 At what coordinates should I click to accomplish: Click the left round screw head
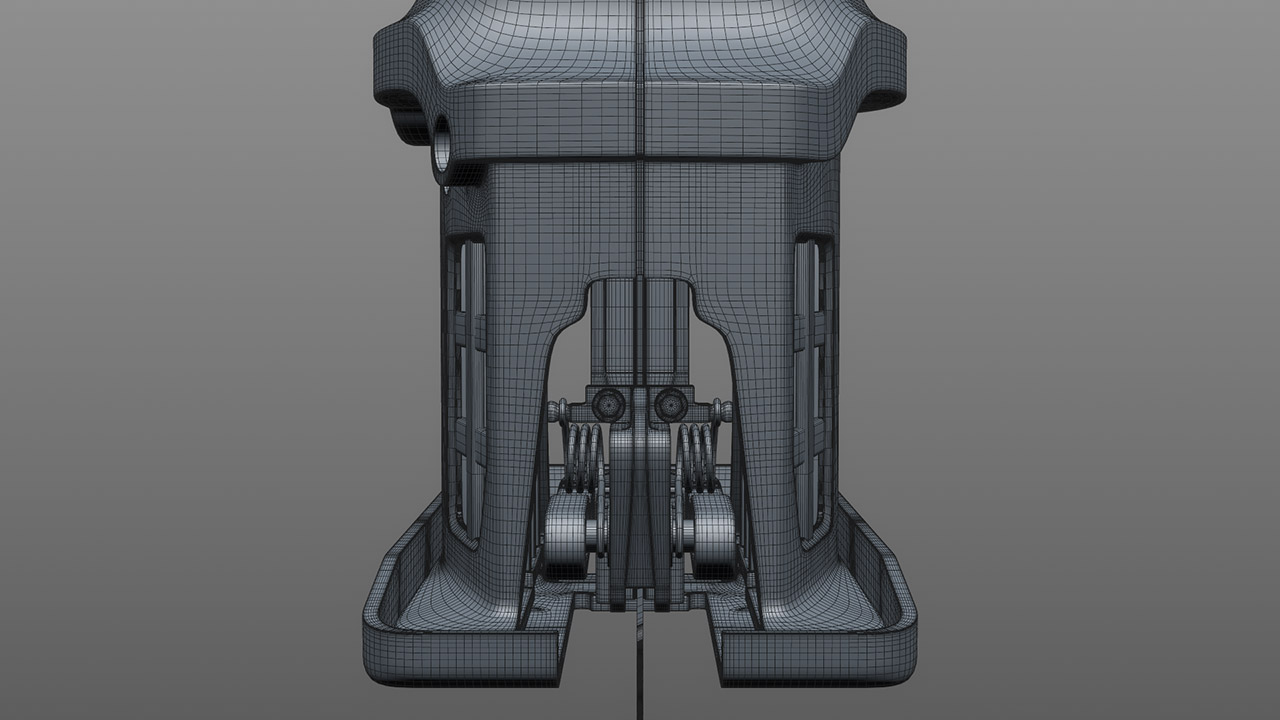coord(608,404)
